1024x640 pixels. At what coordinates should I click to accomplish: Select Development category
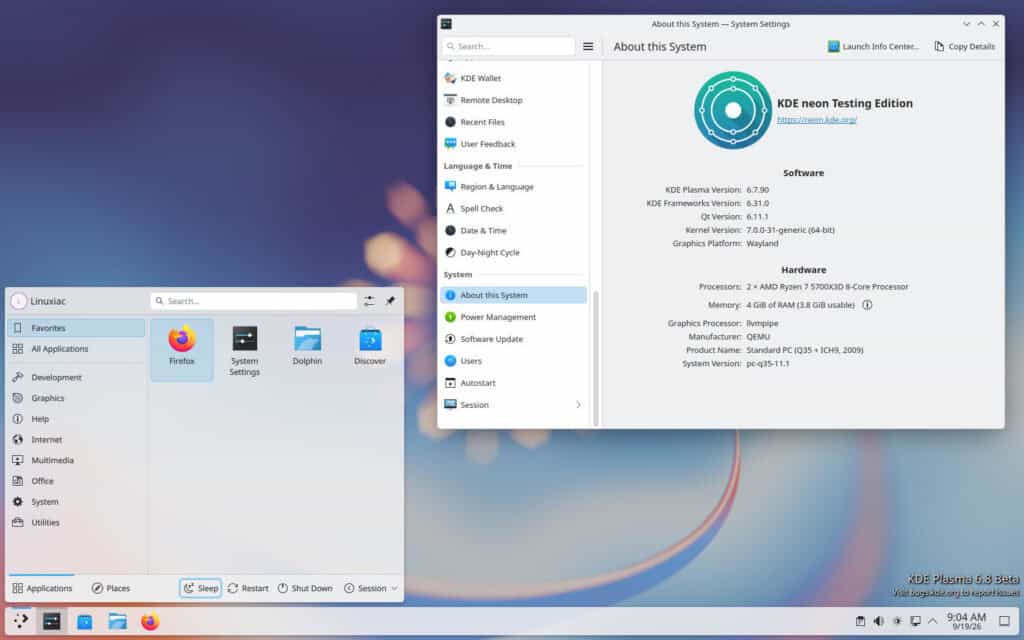76,377
